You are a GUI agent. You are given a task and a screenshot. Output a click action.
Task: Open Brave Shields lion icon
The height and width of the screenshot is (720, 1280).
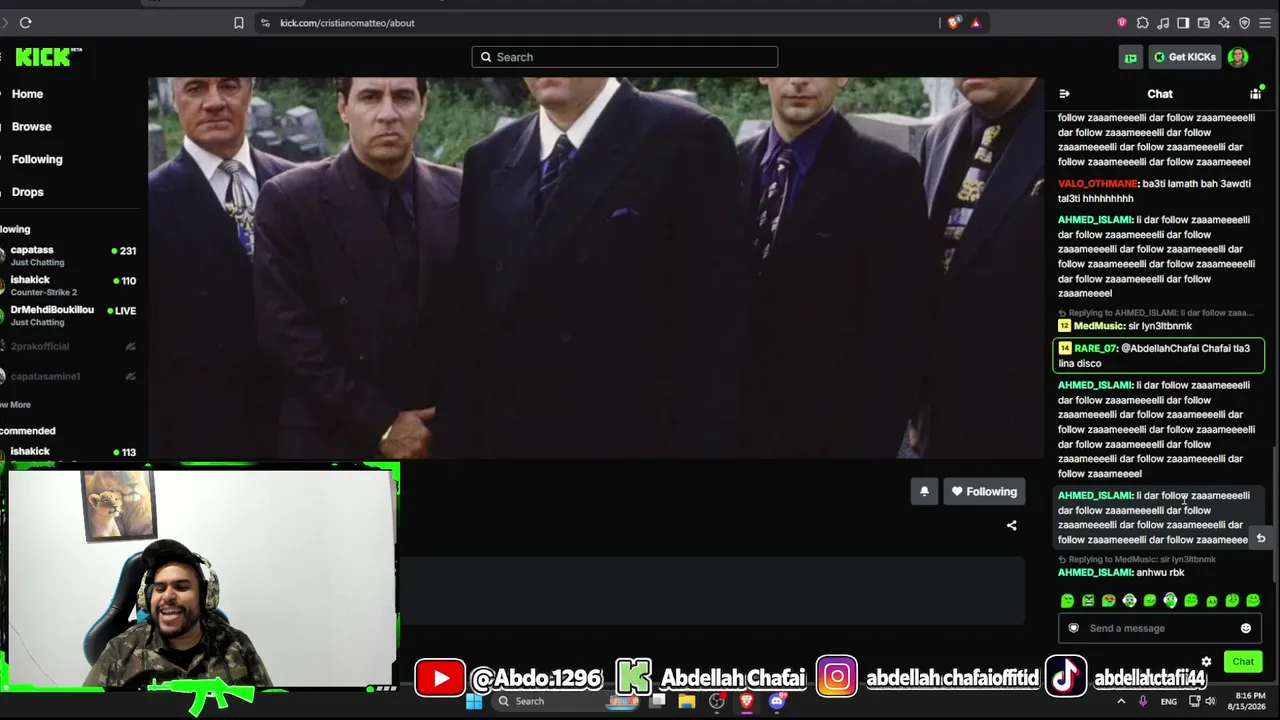[x=954, y=23]
